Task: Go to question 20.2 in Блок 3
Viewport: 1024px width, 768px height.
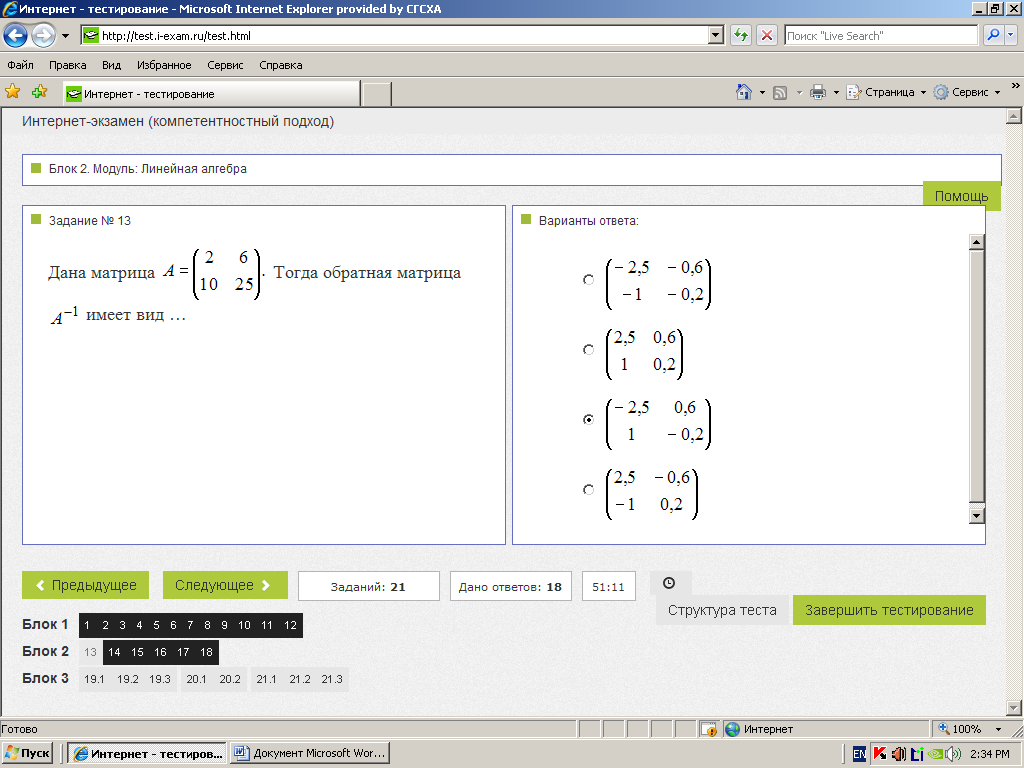Action: (x=230, y=679)
